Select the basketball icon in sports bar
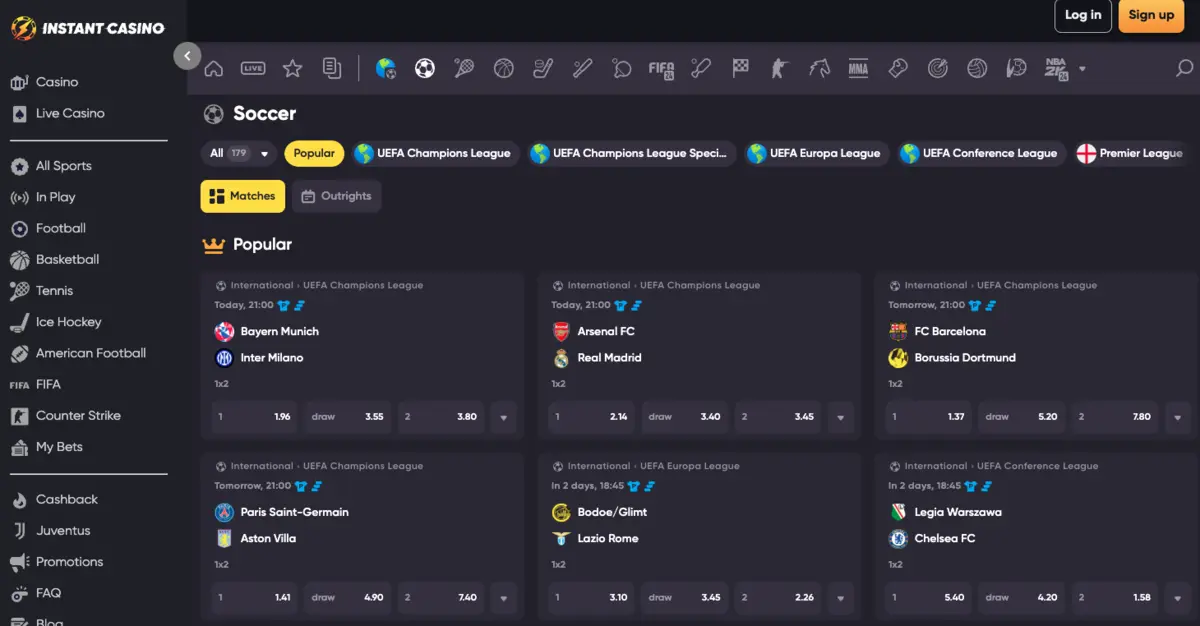The height and width of the screenshot is (626, 1200). pos(503,69)
